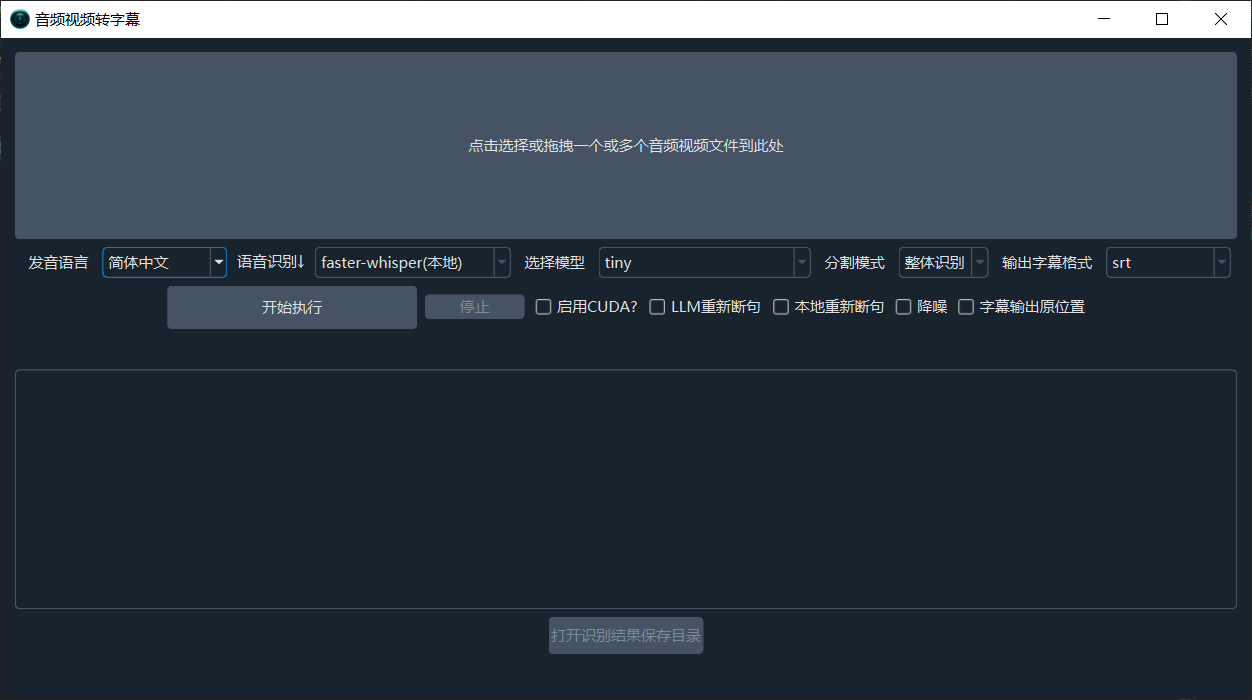Enable 字幕输出原位置 output option
The width and height of the screenshot is (1252, 700).
[966, 306]
